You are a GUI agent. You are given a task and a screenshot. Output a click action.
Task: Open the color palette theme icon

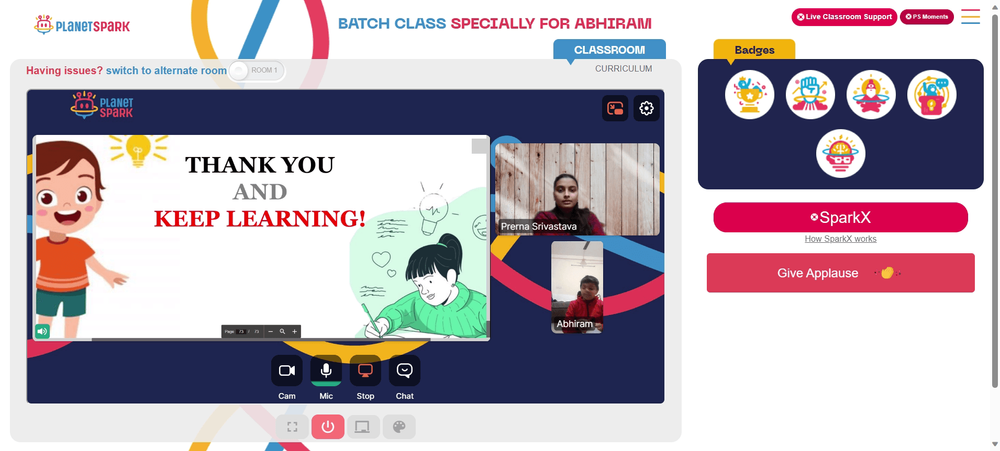[399, 427]
